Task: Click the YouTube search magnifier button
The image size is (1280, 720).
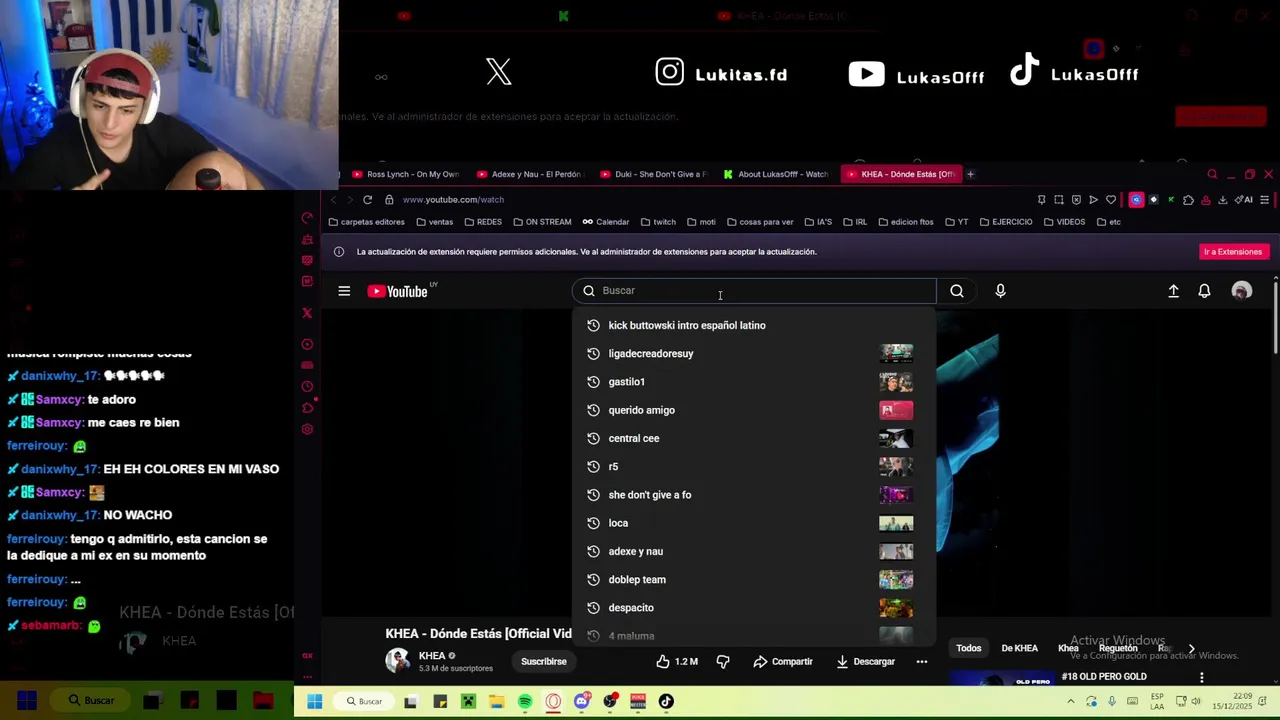Action: 957,291
